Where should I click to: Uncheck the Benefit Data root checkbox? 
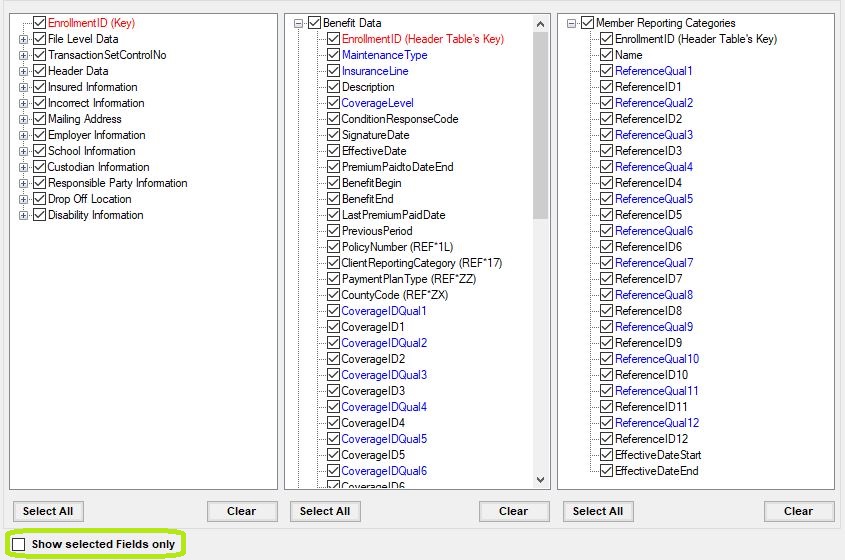click(314, 23)
